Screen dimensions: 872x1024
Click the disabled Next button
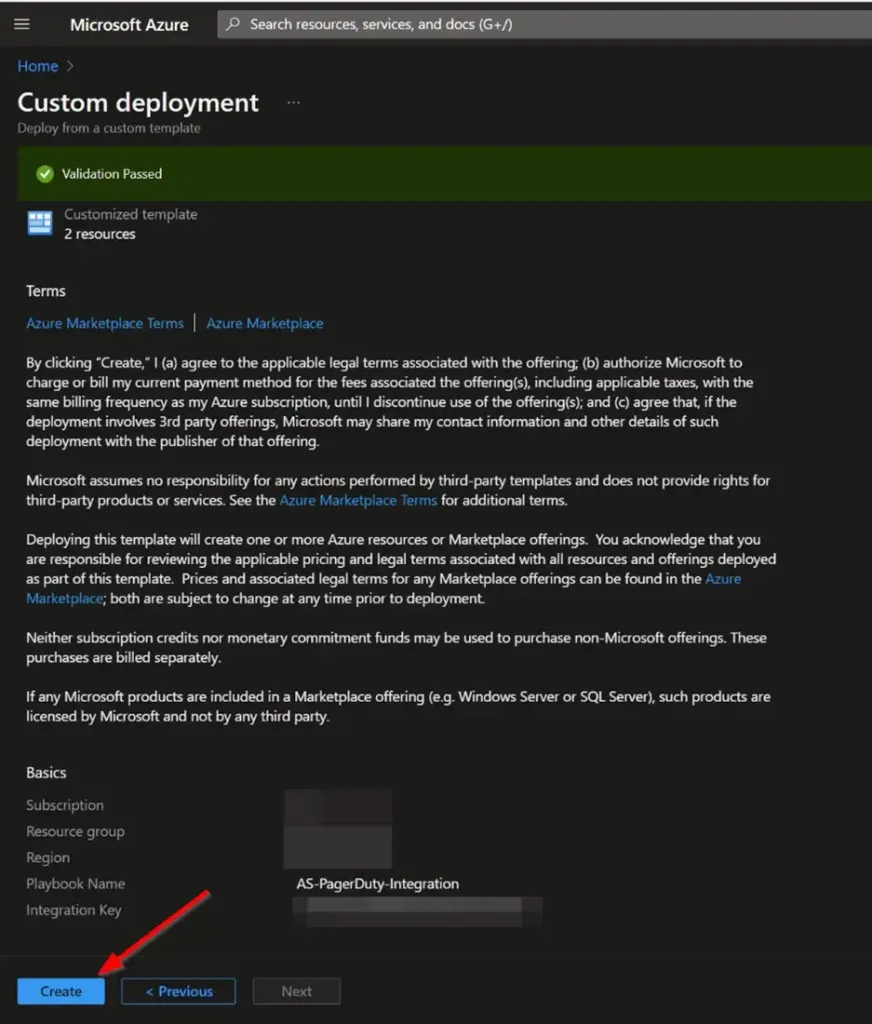[296, 991]
